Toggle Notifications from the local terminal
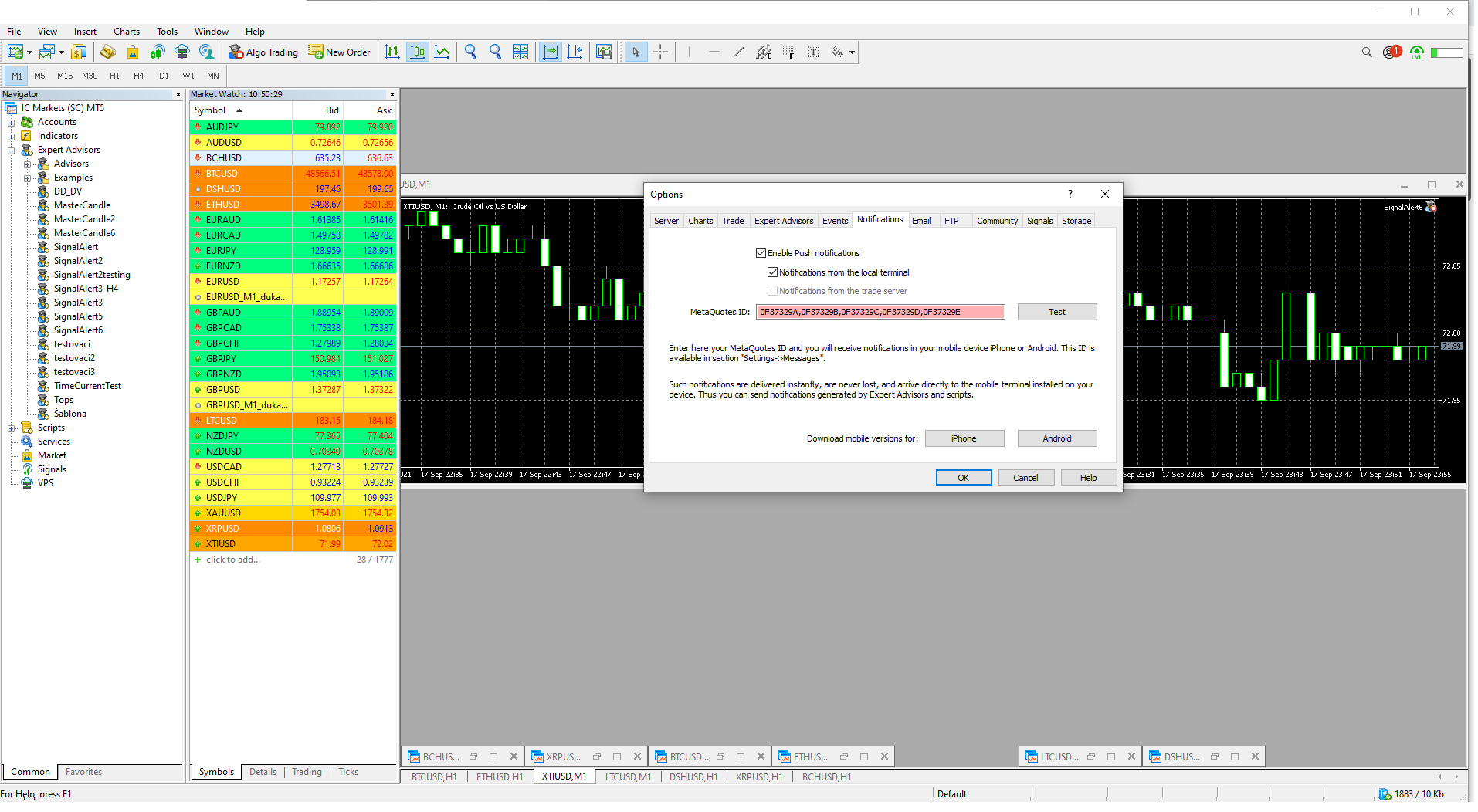This screenshot has width=1478, height=812. 772,272
